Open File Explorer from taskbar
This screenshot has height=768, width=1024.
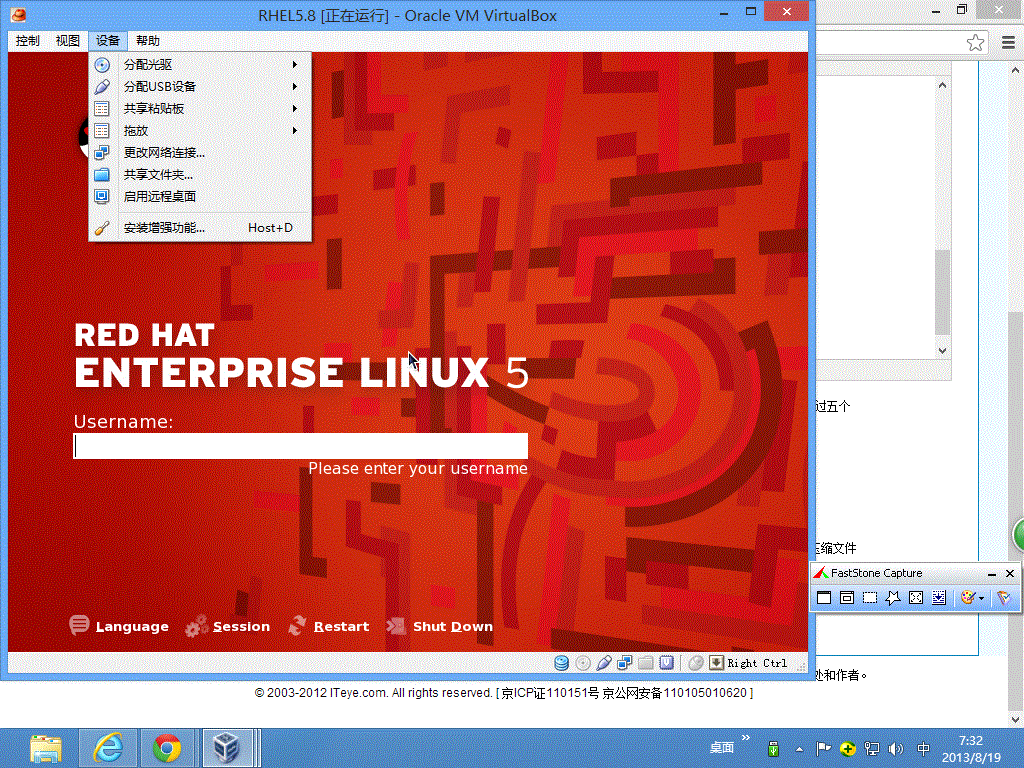[46, 748]
